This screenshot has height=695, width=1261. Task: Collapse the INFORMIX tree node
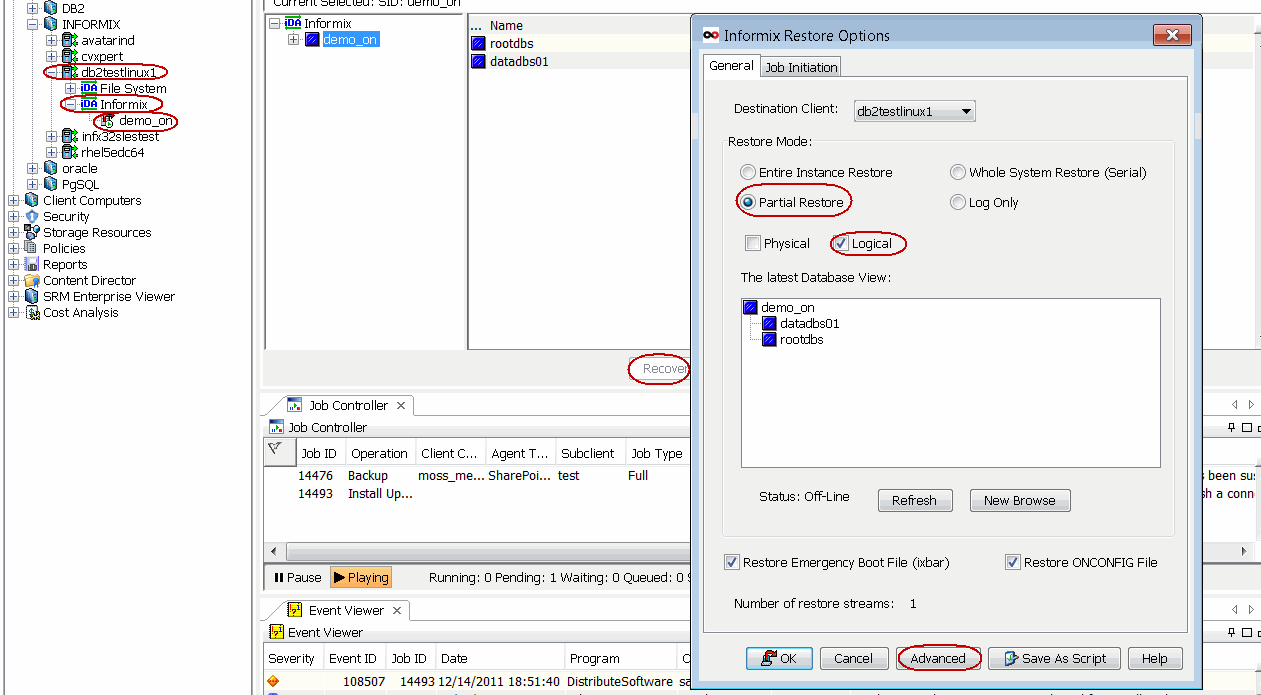[33, 24]
